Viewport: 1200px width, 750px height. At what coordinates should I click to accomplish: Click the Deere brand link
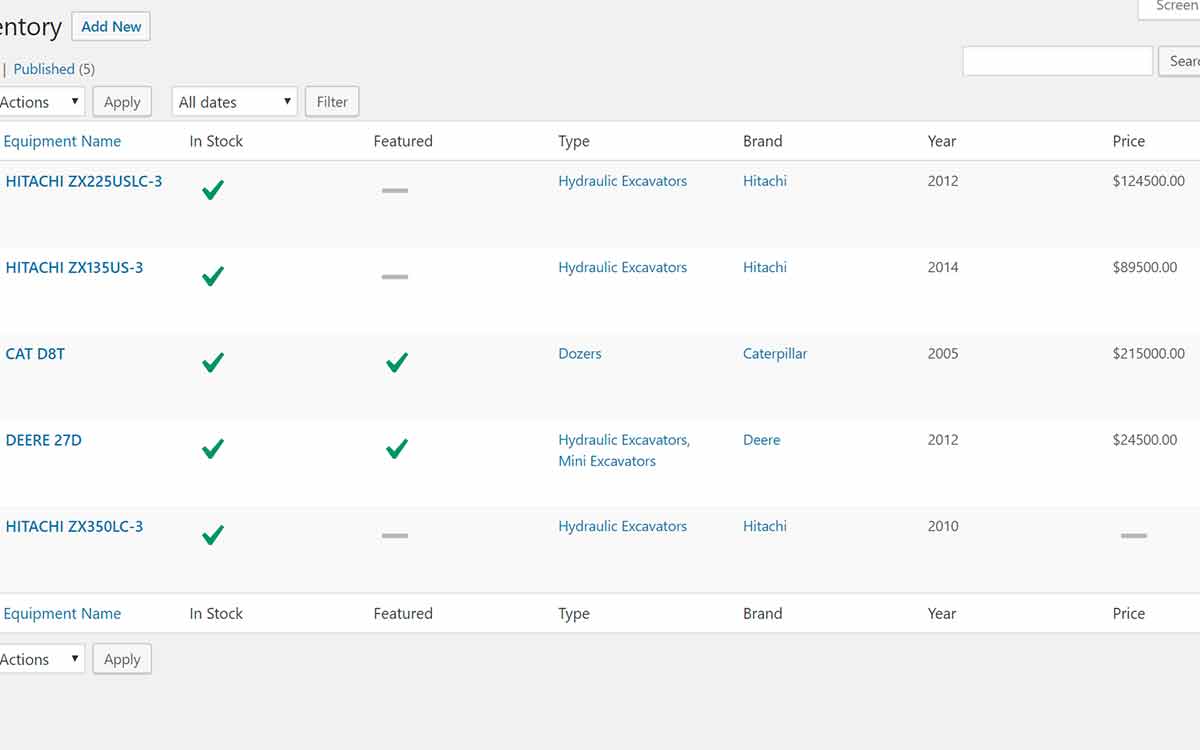tap(762, 439)
